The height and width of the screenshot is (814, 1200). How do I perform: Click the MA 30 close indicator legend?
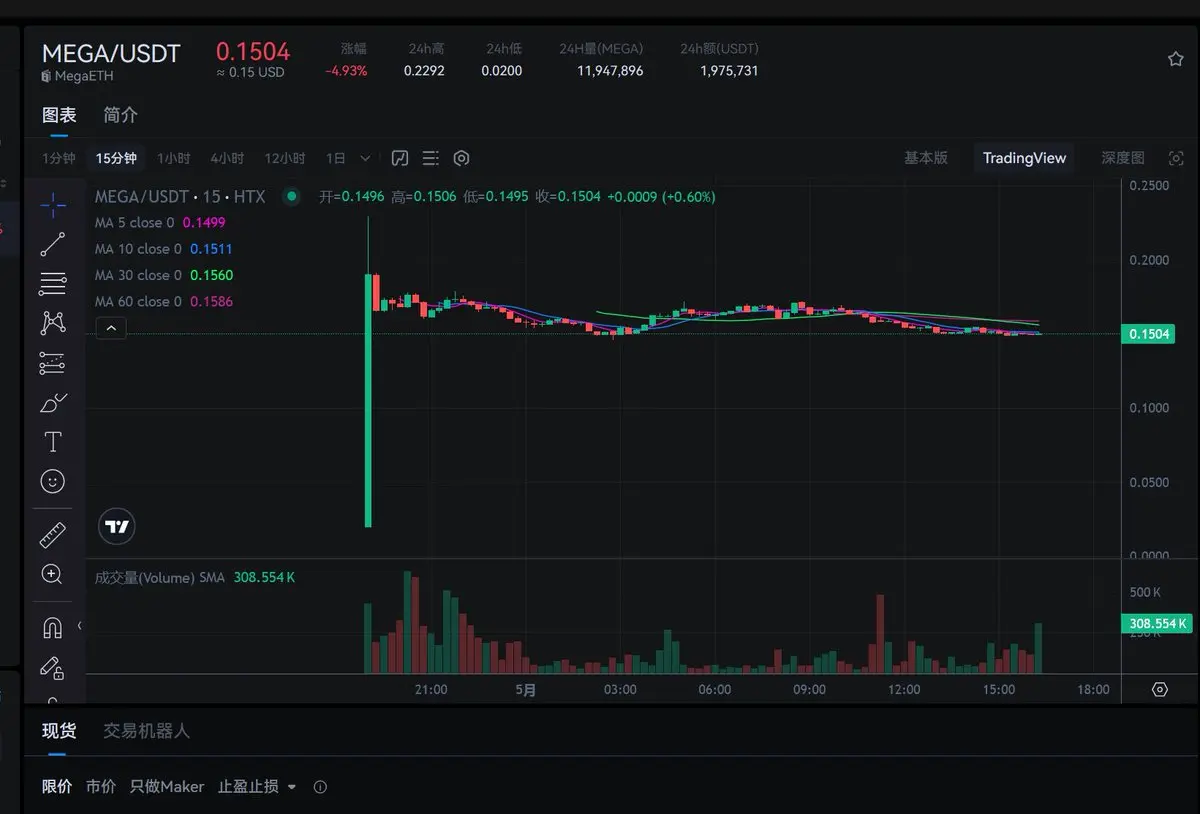tap(164, 275)
